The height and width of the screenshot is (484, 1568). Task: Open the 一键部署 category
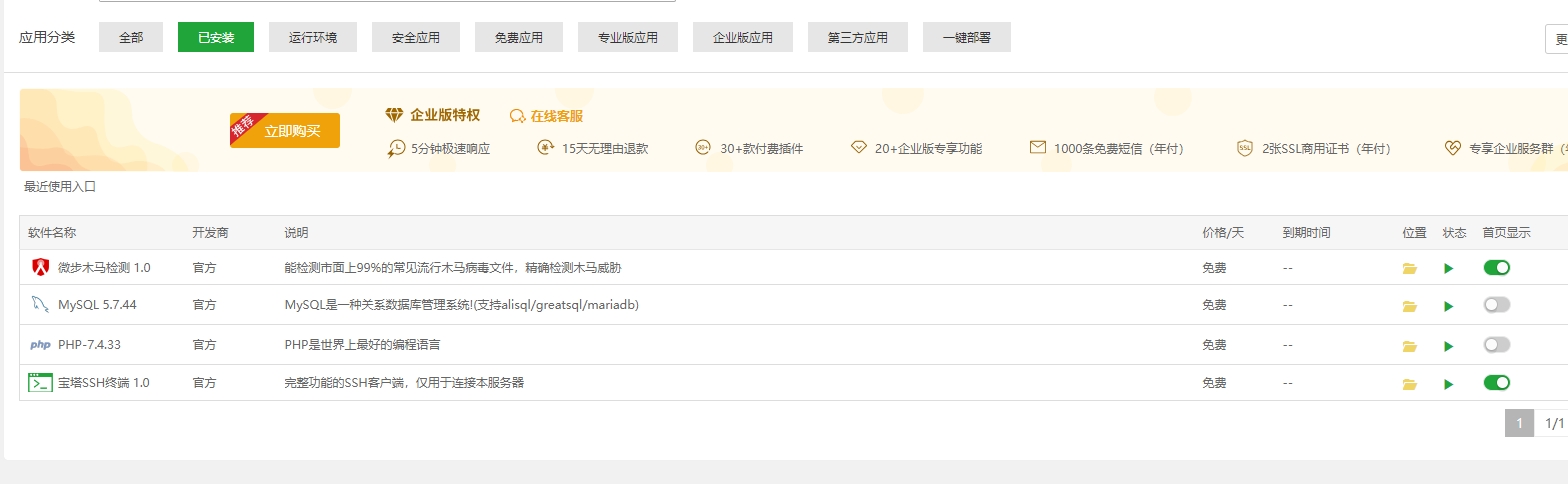(x=967, y=37)
